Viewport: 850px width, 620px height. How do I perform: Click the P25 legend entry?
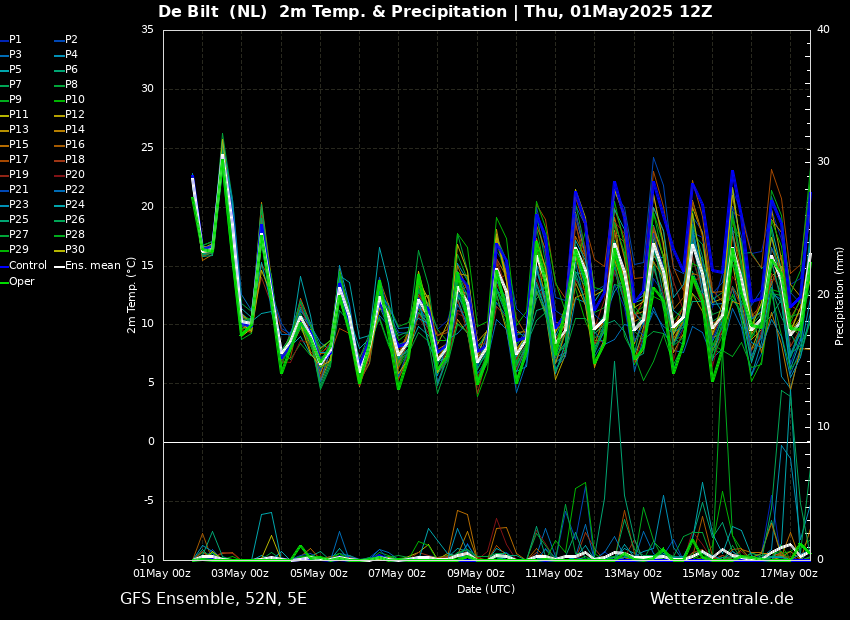coord(18,220)
